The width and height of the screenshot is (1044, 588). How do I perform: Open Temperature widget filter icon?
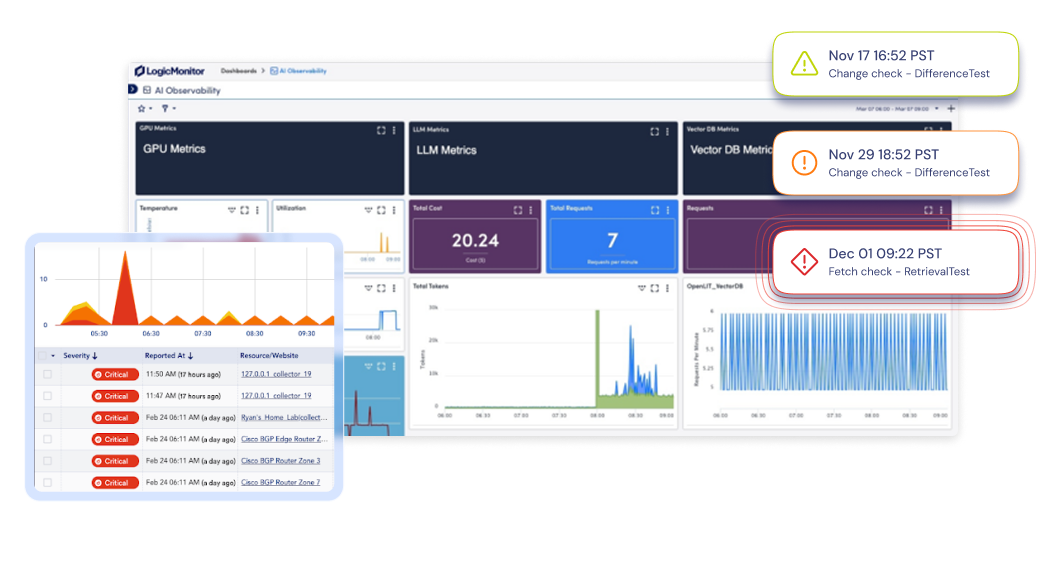pyautogui.click(x=232, y=210)
